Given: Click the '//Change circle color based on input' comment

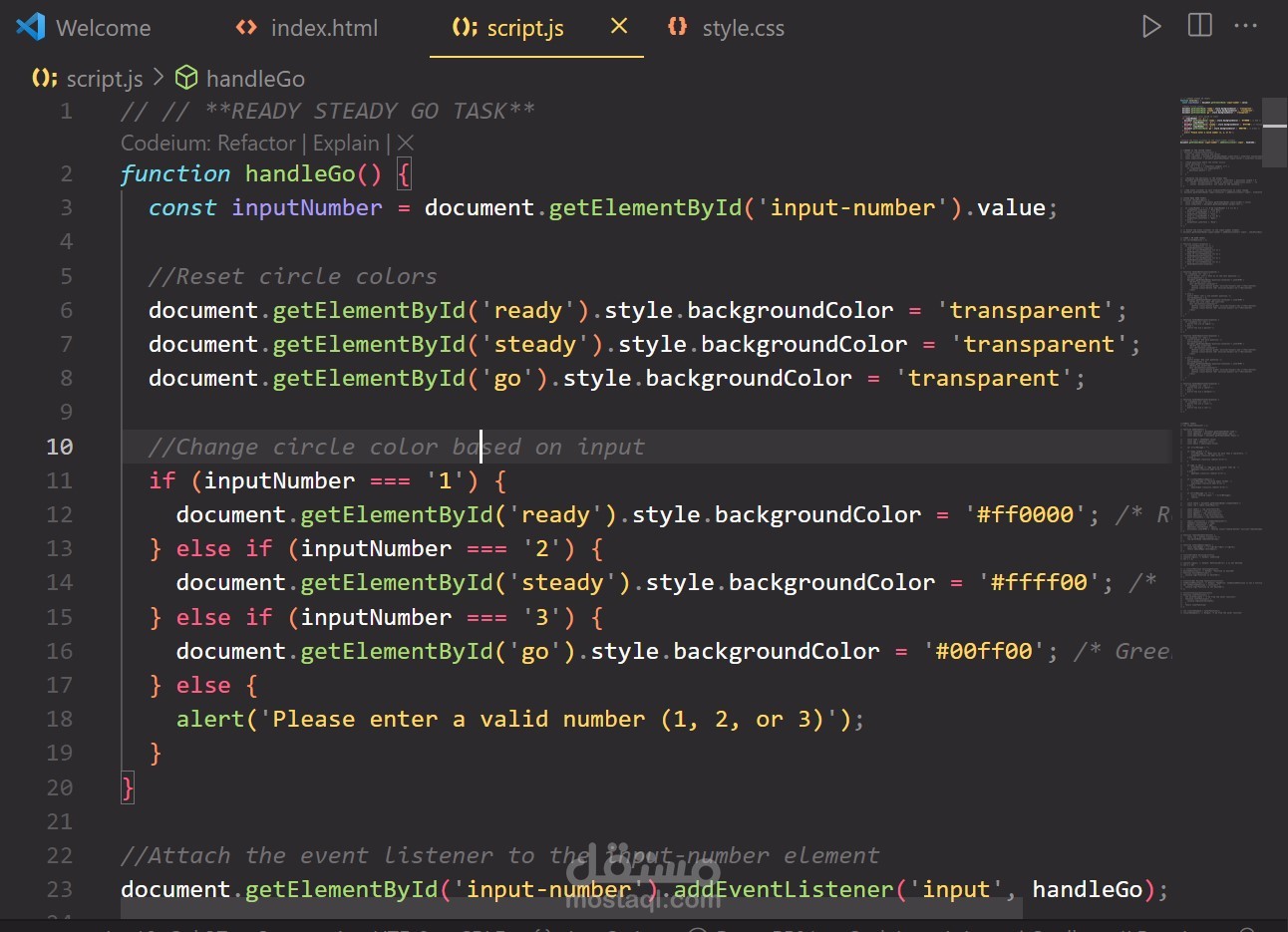Looking at the screenshot, I should tap(397, 448).
